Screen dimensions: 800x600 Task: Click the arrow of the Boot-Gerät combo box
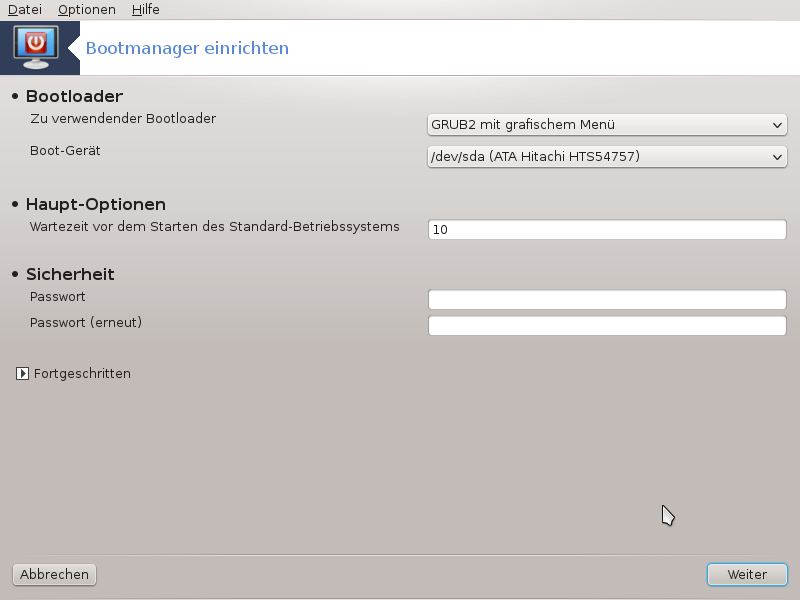pyautogui.click(x=777, y=157)
